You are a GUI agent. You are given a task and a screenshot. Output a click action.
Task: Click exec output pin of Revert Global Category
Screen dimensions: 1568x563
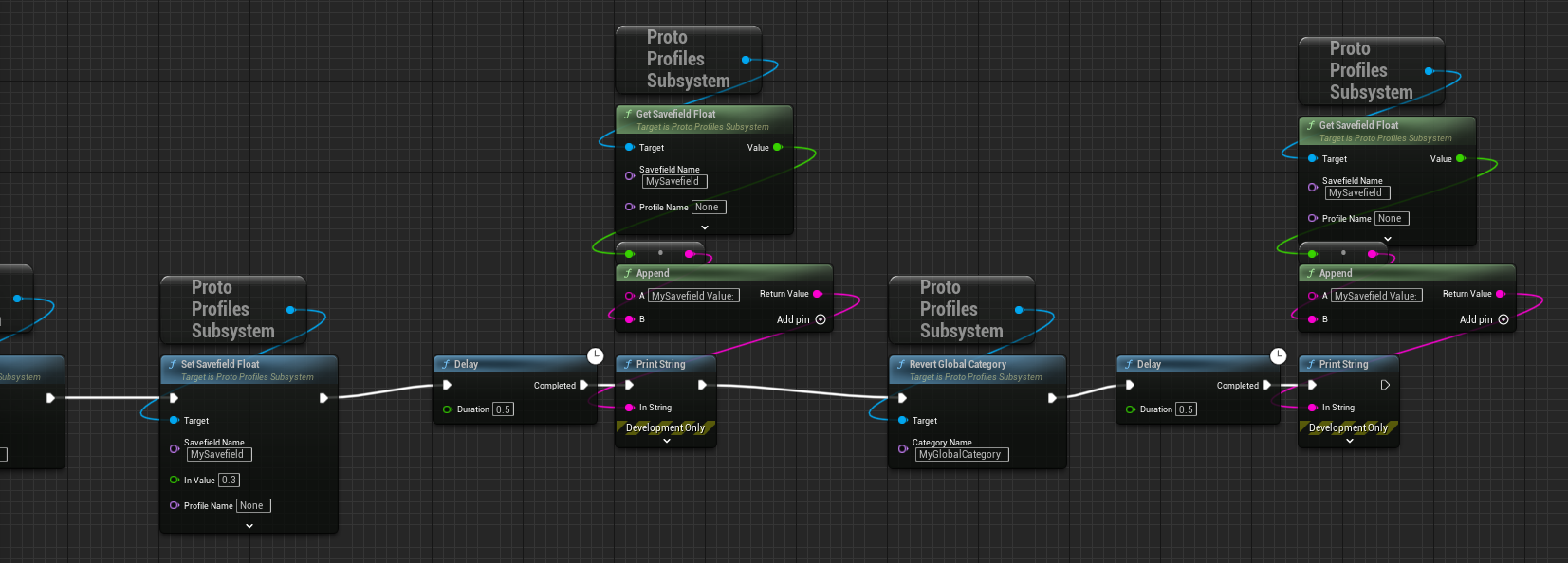1052,398
